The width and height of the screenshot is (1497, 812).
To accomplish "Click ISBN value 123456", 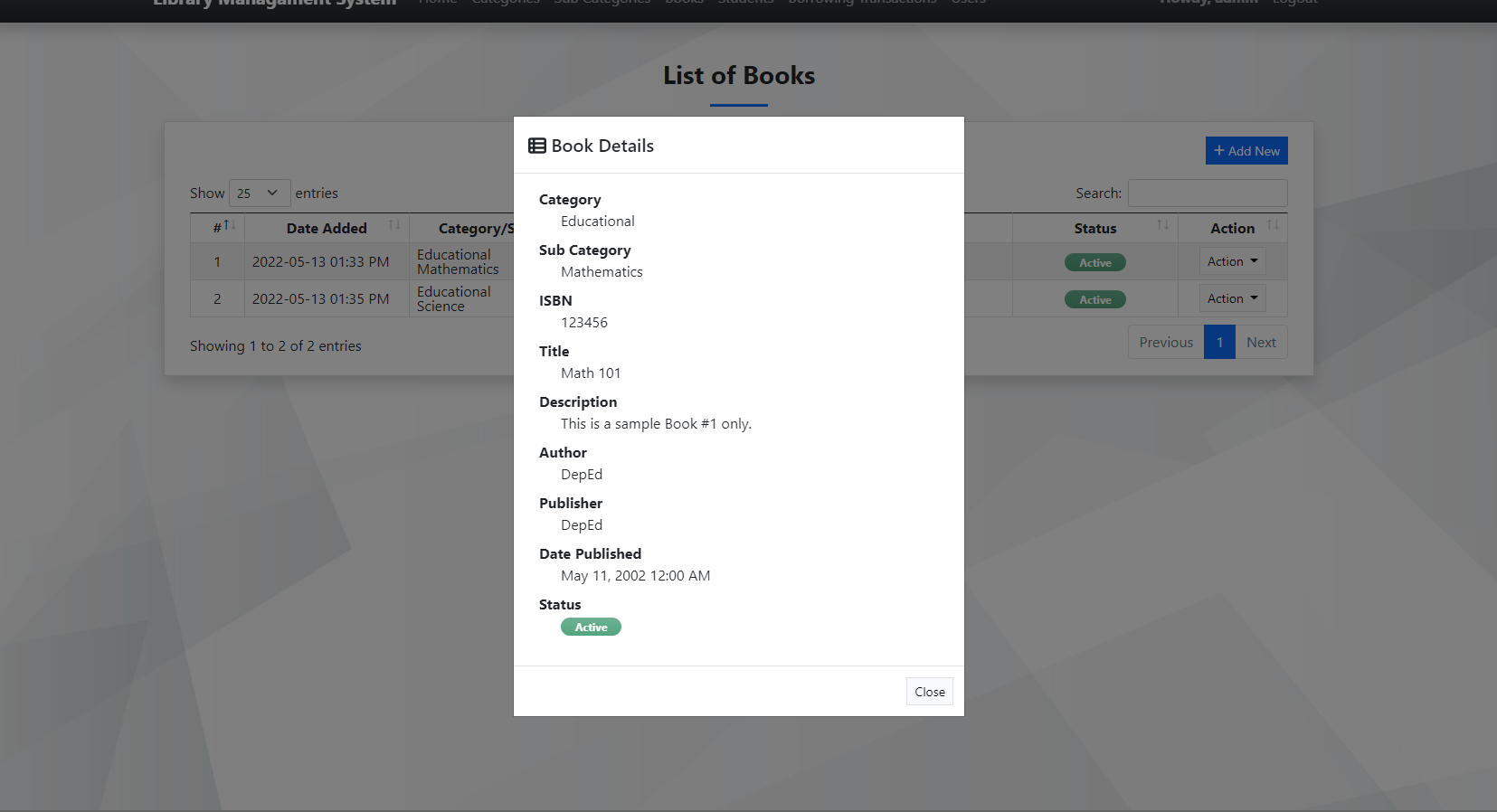I will (584, 322).
